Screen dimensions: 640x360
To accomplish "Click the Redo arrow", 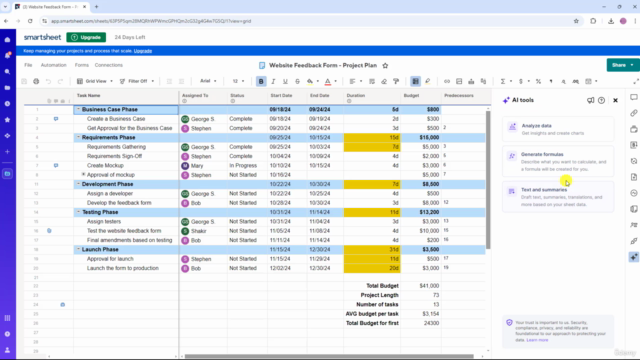I will [60, 81].
